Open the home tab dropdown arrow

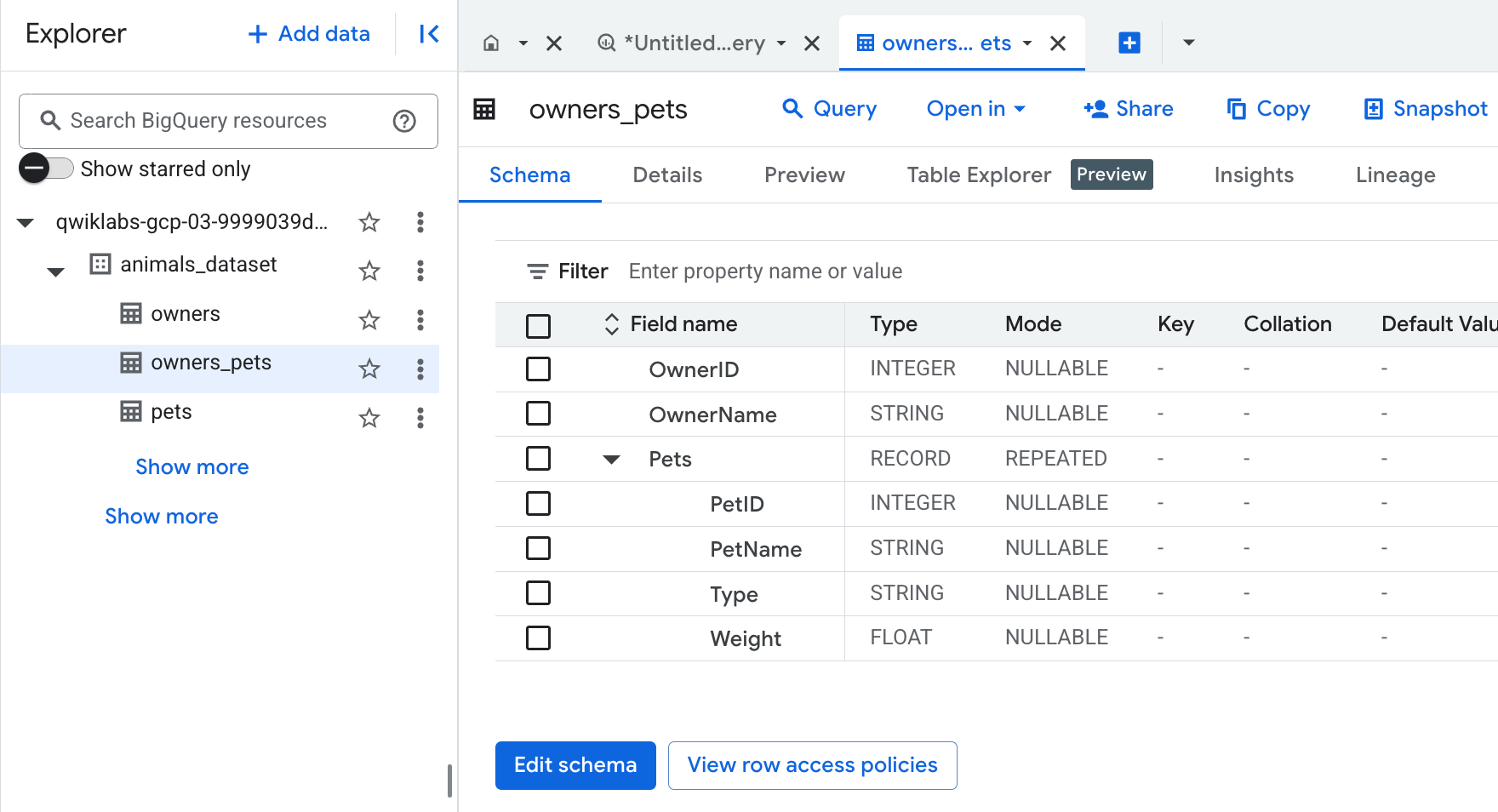point(523,43)
